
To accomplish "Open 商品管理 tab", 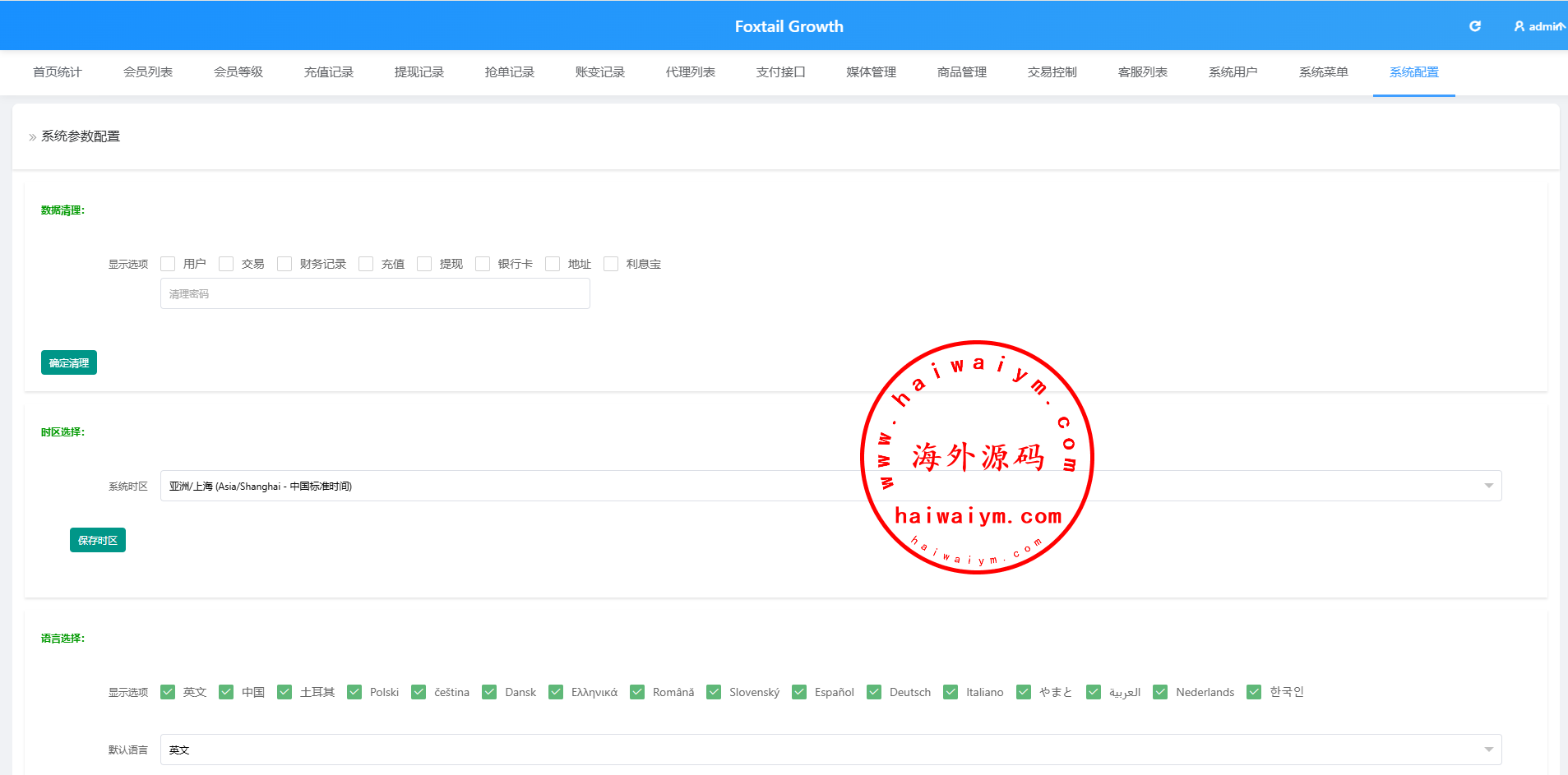I will click(x=962, y=72).
